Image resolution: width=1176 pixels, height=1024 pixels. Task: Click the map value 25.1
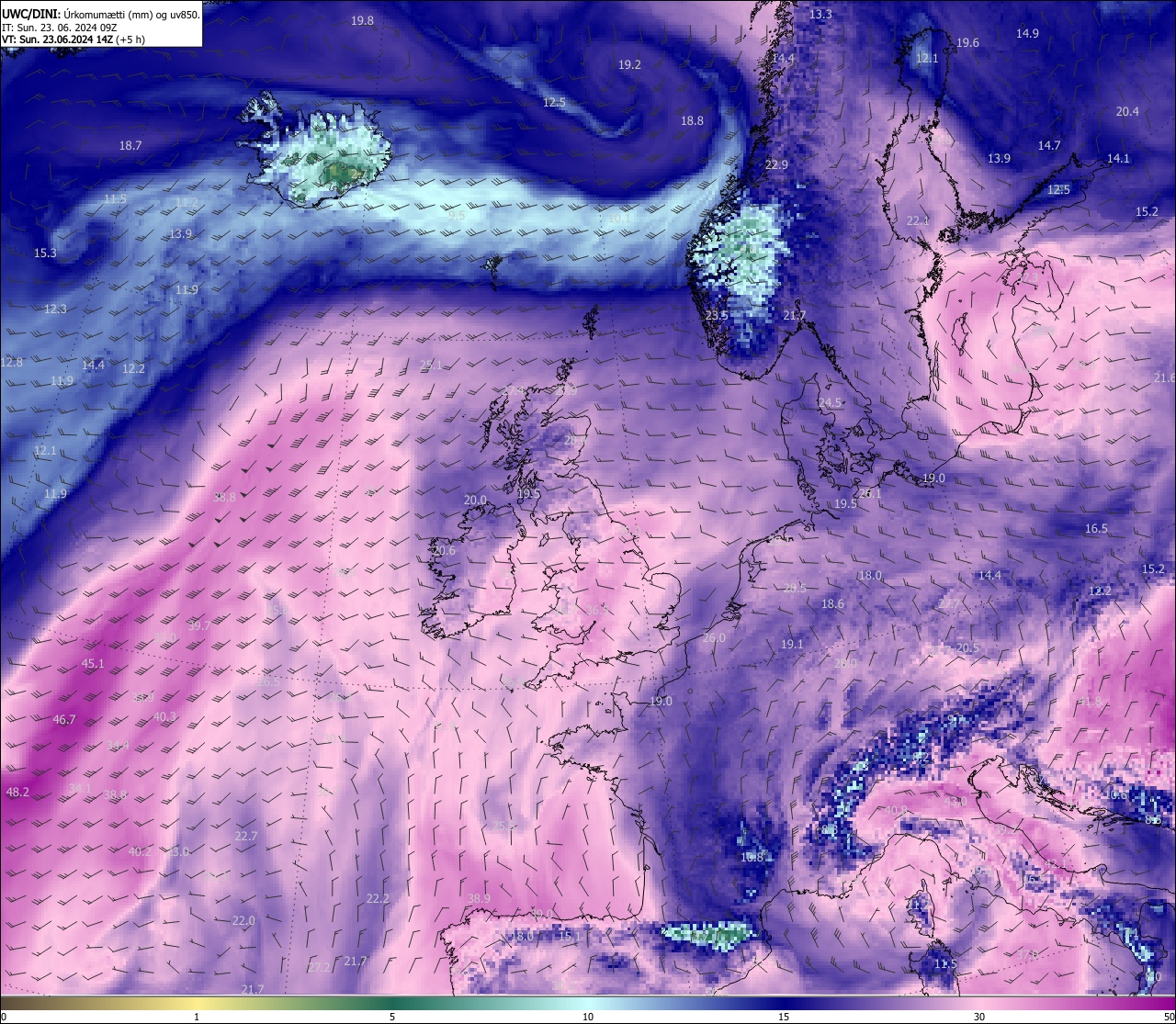tap(431, 365)
